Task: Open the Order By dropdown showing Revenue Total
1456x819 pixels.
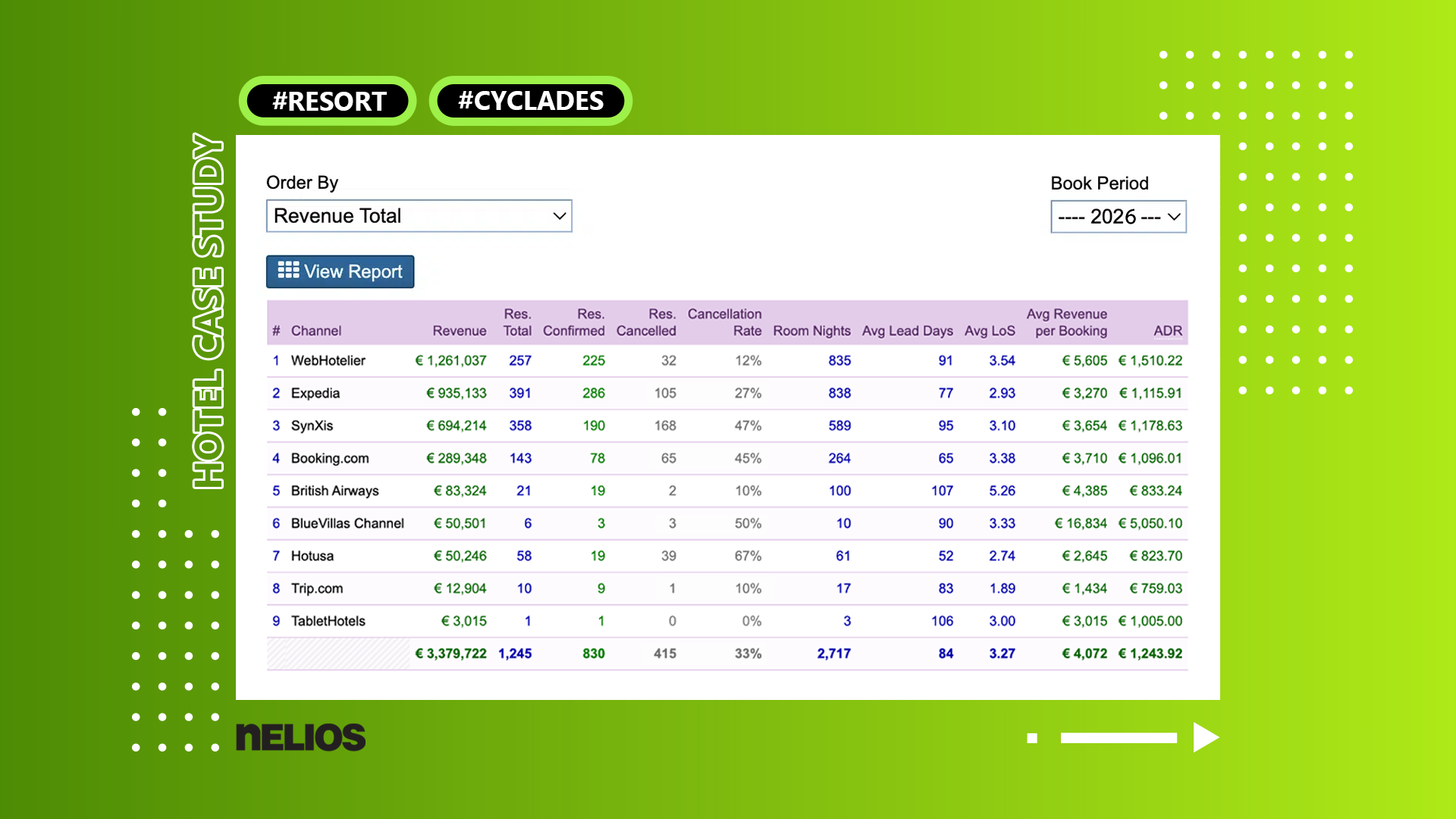Action: click(419, 216)
